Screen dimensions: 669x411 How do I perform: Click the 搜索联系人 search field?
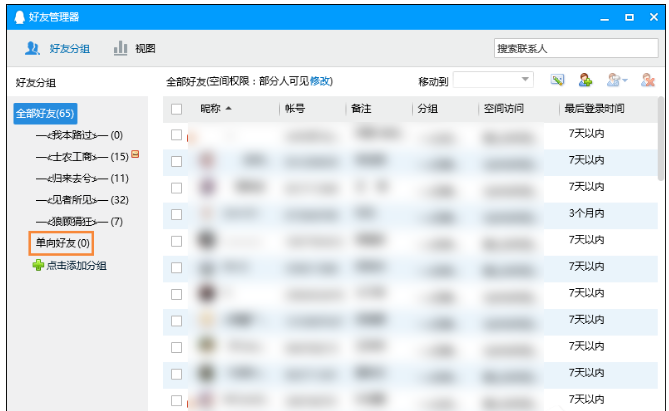(574, 48)
